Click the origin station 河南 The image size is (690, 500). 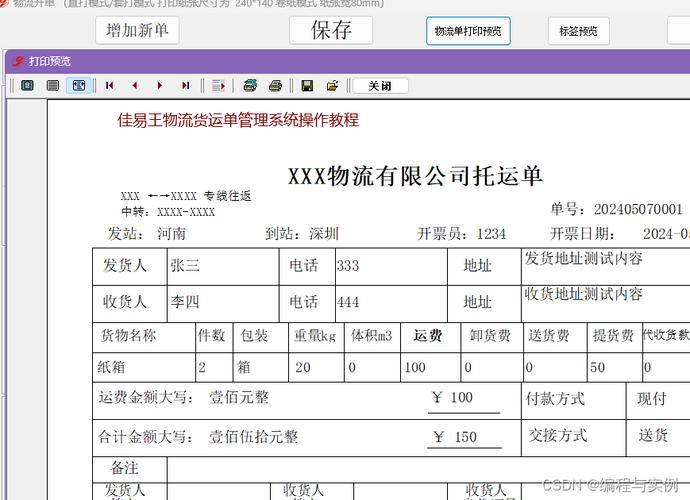click(x=172, y=234)
